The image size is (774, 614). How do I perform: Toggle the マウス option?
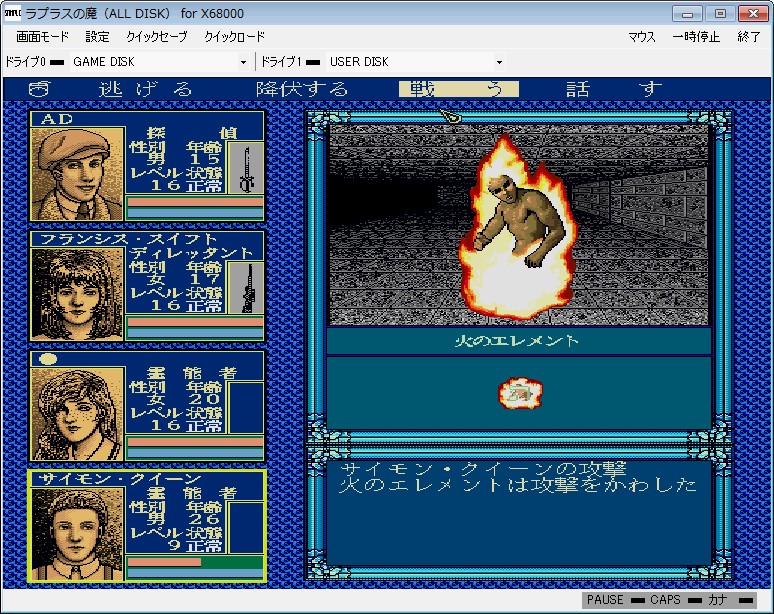click(642, 37)
